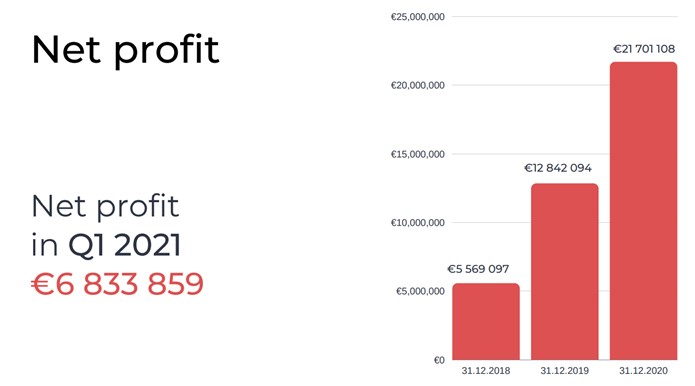Click the 31.12.2019 red bar
695x386 pixels.
[x=565, y=271]
